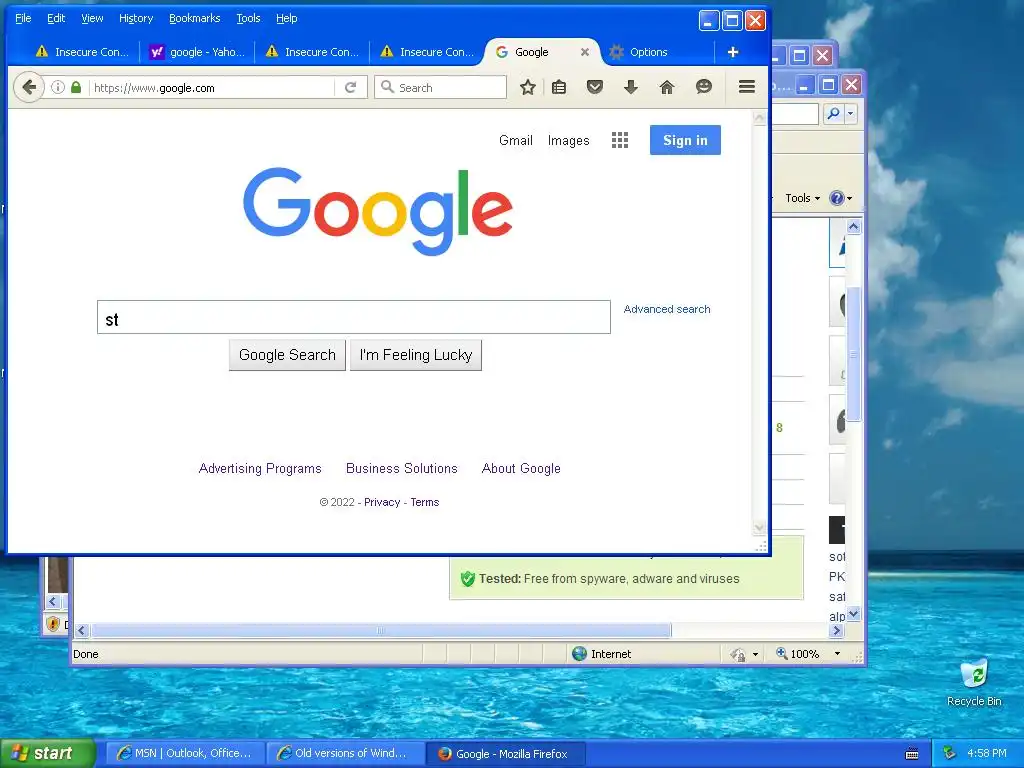Bookmark this page with the star icon
The width and height of the screenshot is (1024, 768).
(528, 87)
